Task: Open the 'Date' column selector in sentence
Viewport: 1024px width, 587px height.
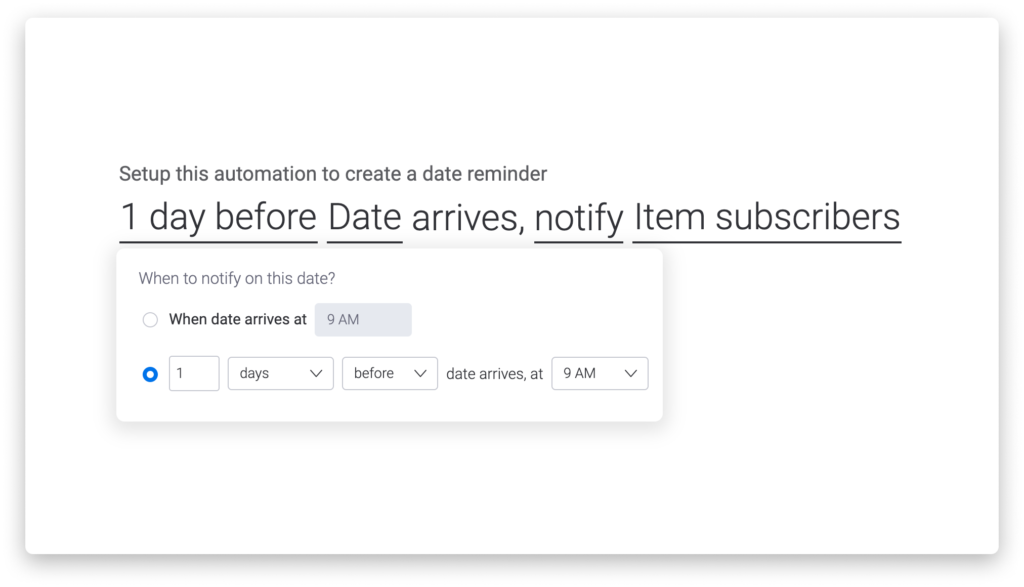Action: (364, 217)
